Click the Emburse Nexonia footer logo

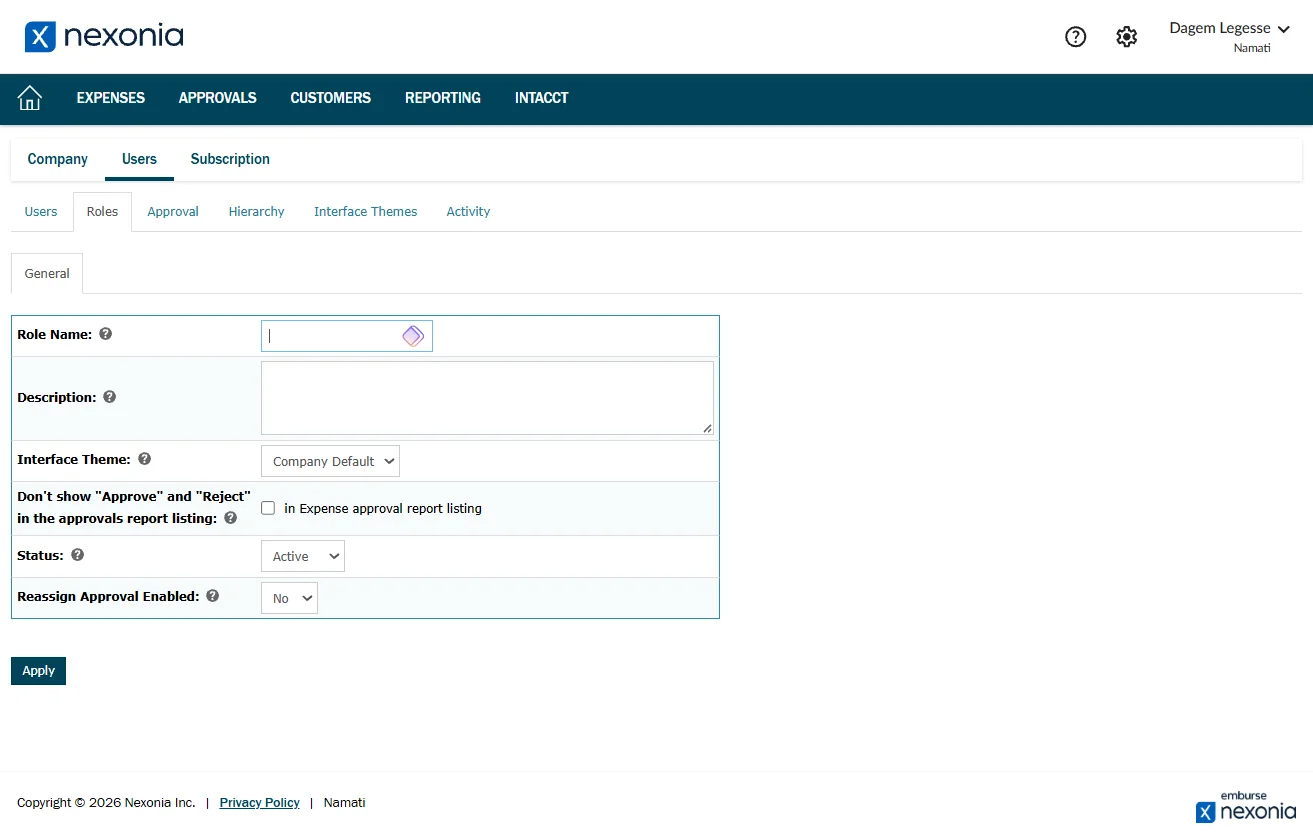[x=1246, y=806]
